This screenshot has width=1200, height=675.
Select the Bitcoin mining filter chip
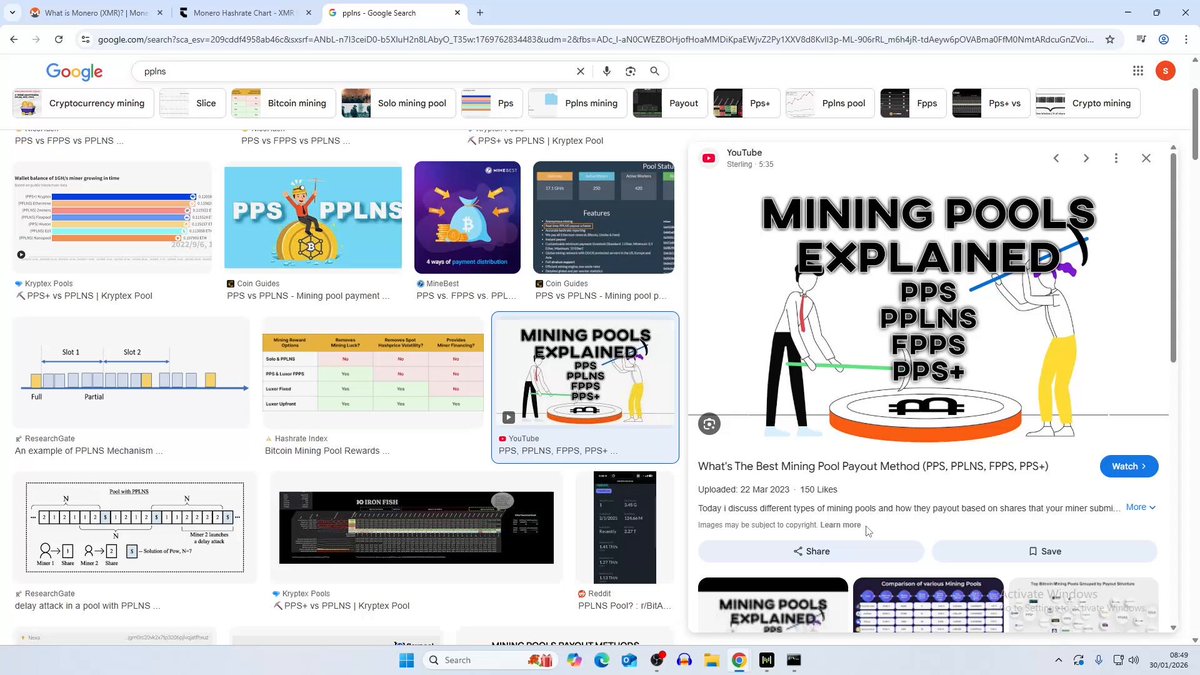282,103
